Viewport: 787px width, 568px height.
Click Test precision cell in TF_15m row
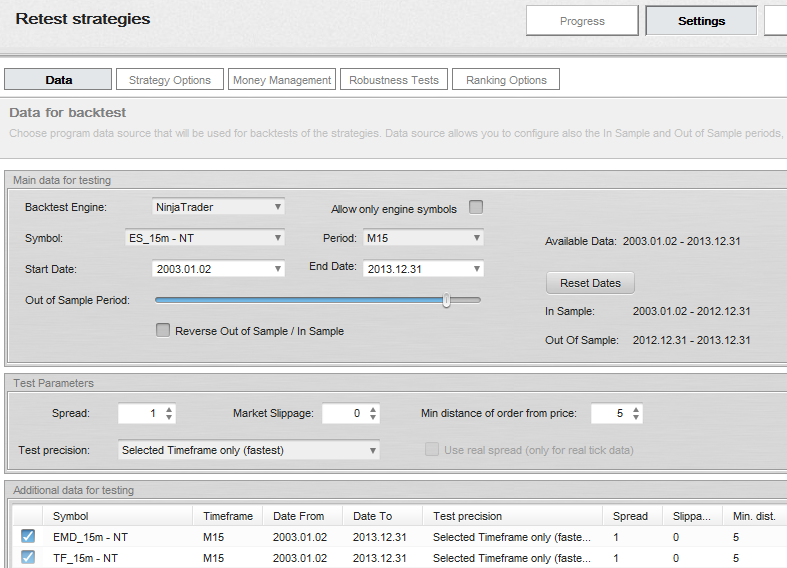(x=512, y=558)
